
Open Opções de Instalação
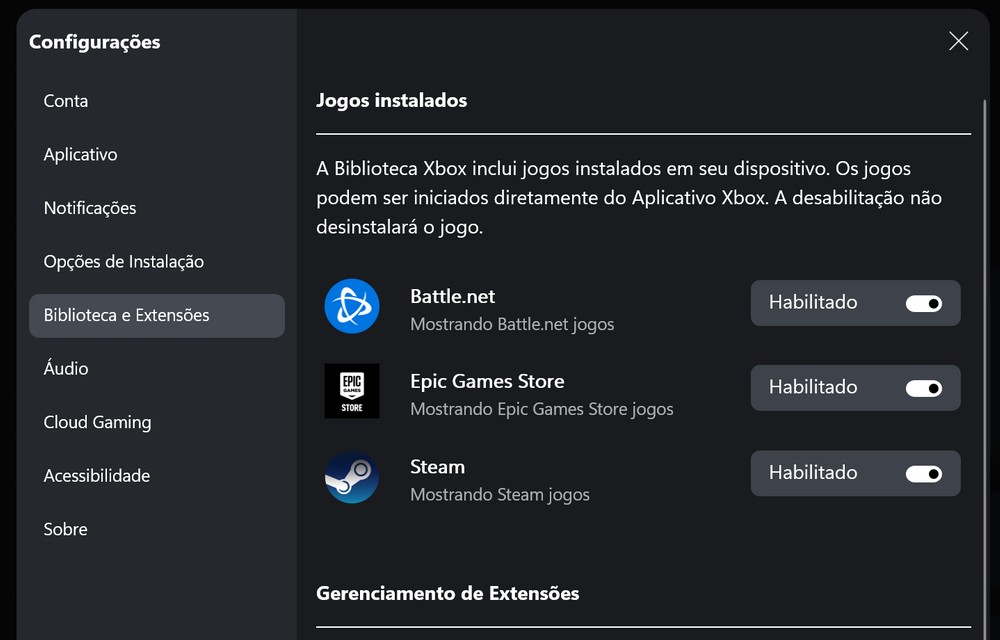tap(124, 262)
